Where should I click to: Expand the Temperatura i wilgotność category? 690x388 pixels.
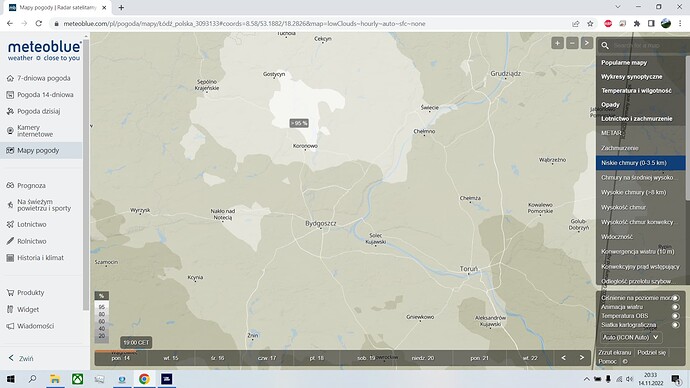tap(636, 91)
